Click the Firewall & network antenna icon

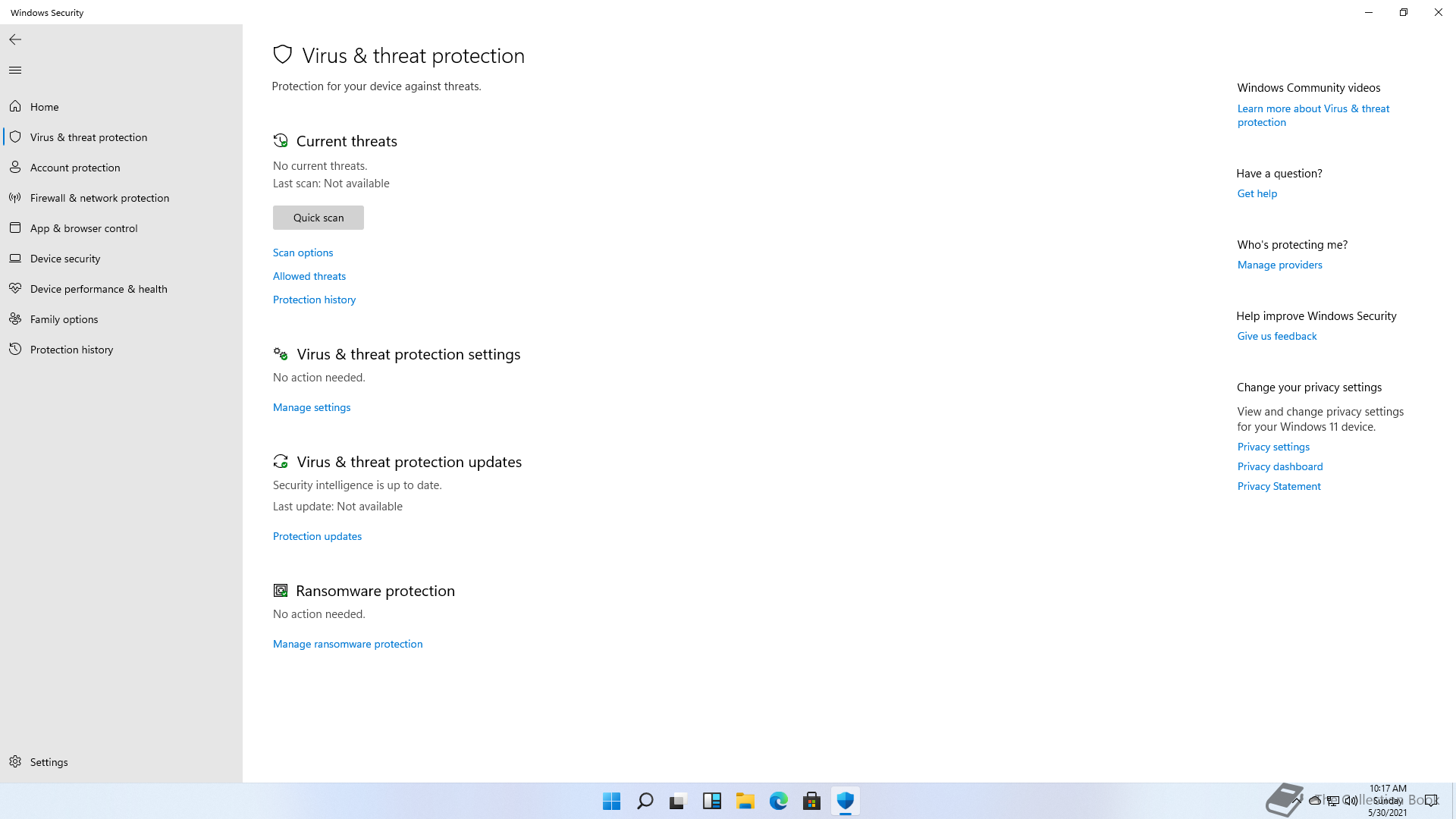15,197
